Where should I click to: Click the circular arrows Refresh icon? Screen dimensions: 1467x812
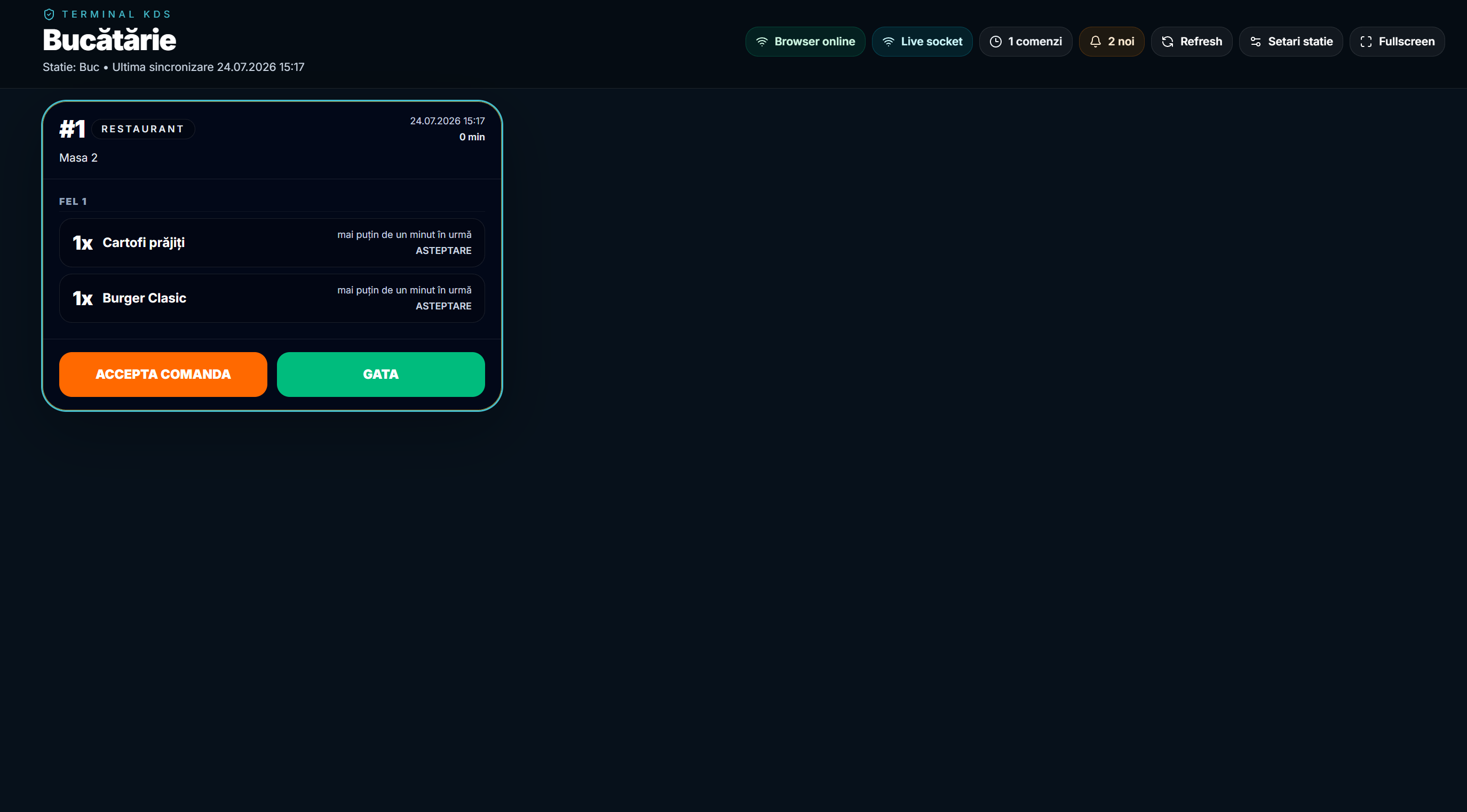click(x=1168, y=42)
